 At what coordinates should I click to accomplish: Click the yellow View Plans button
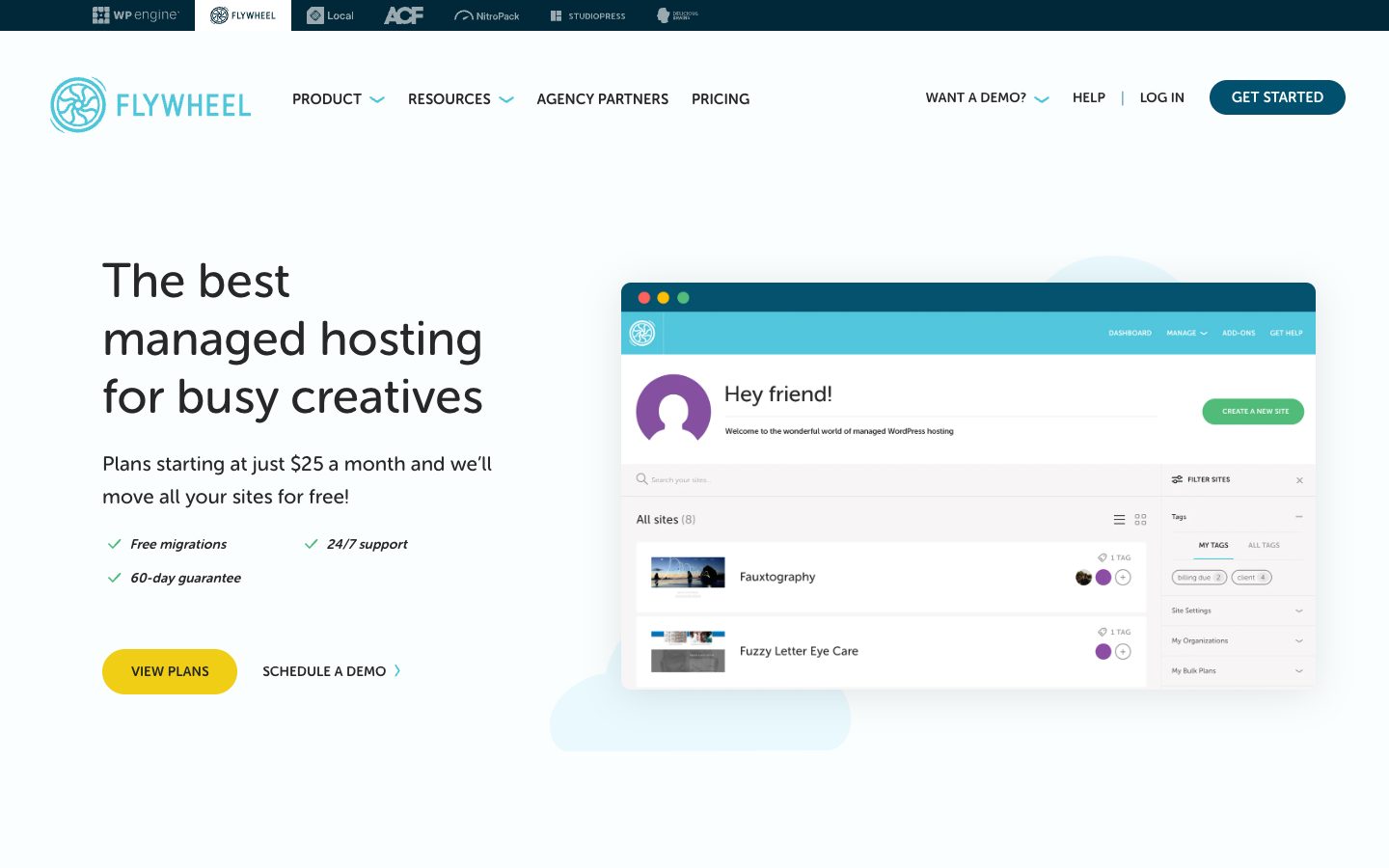pyautogui.click(x=170, y=671)
